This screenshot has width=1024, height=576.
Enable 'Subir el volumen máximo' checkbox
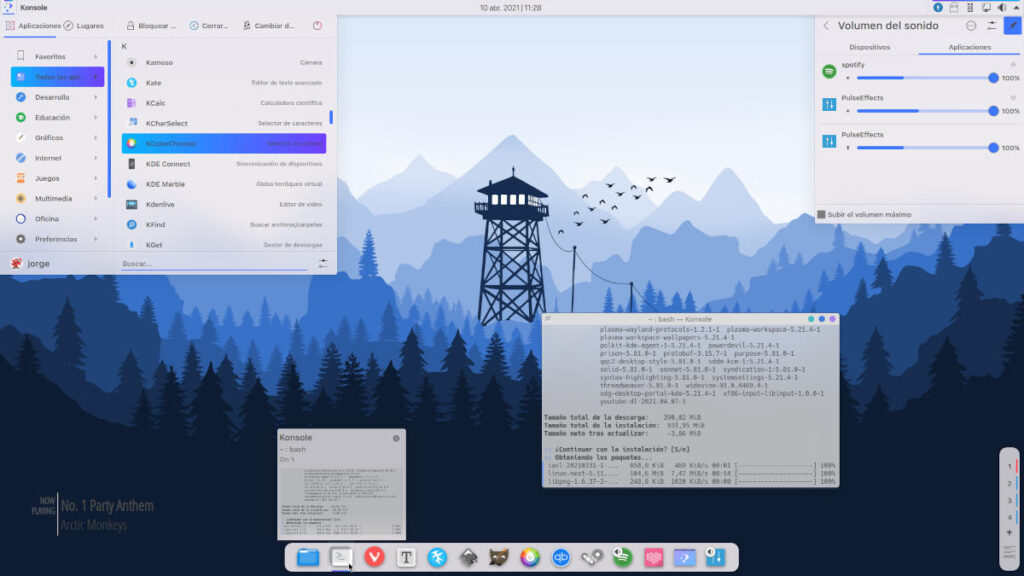point(821,214)
